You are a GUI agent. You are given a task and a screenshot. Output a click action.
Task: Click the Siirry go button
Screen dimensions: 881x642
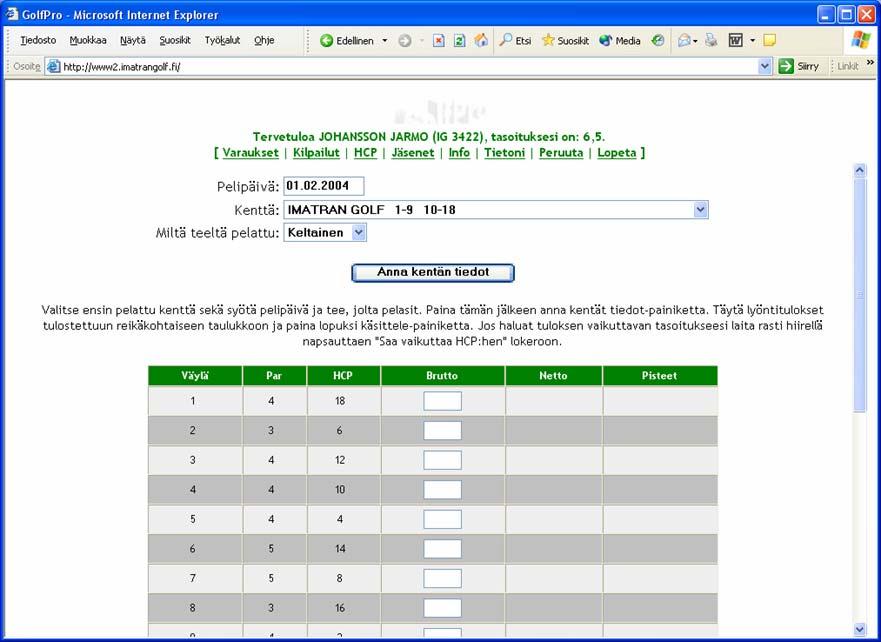799,66
